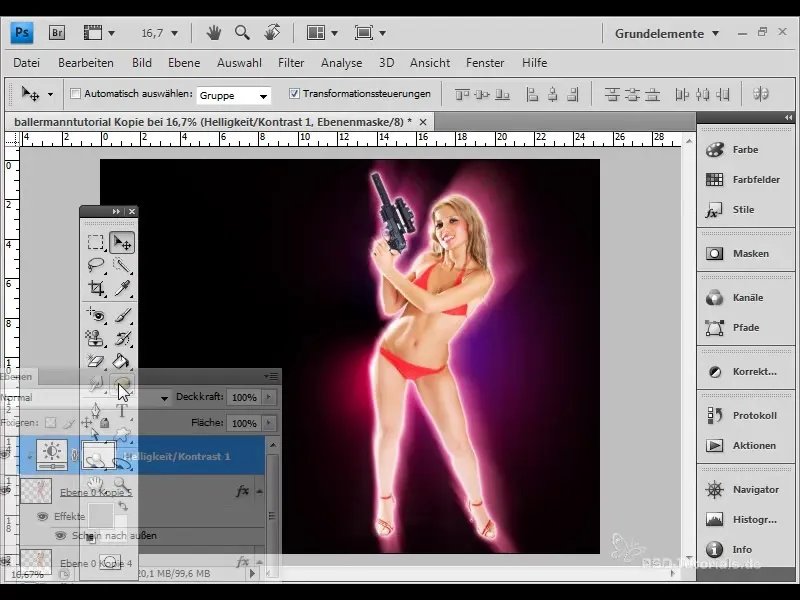Open the Histogramm panel
This screenshot has width=800, height=600.
tap(745, 520)
